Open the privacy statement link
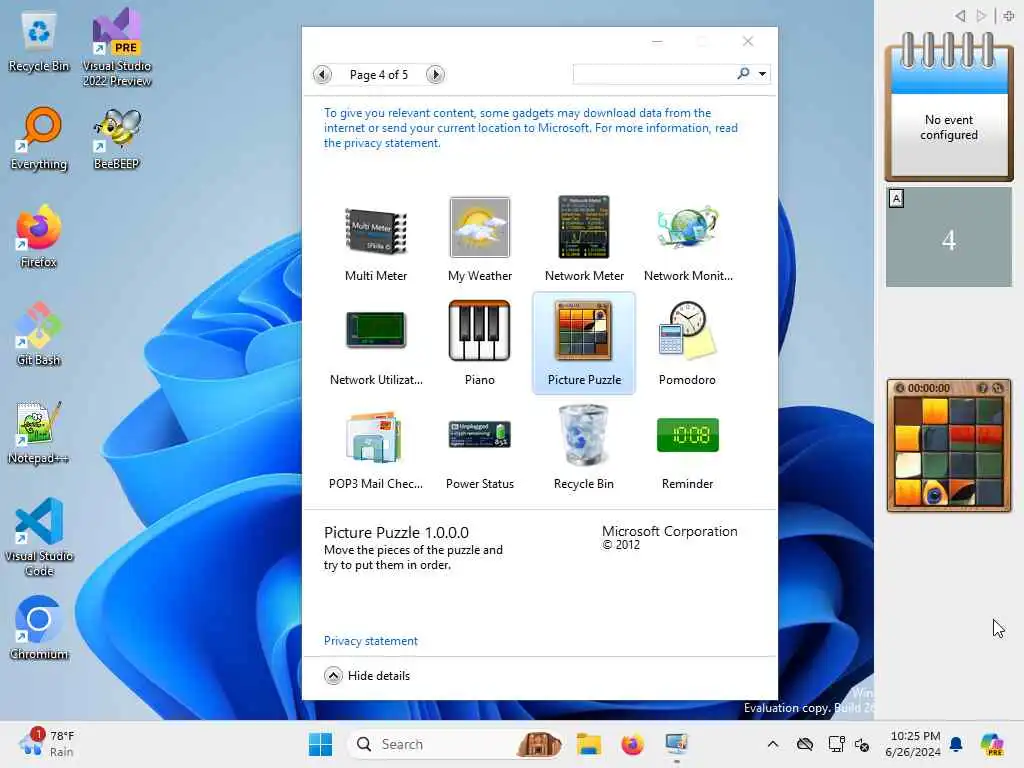Image resolution: width=1024 pixels, height=768 pixels. (370, 641)
